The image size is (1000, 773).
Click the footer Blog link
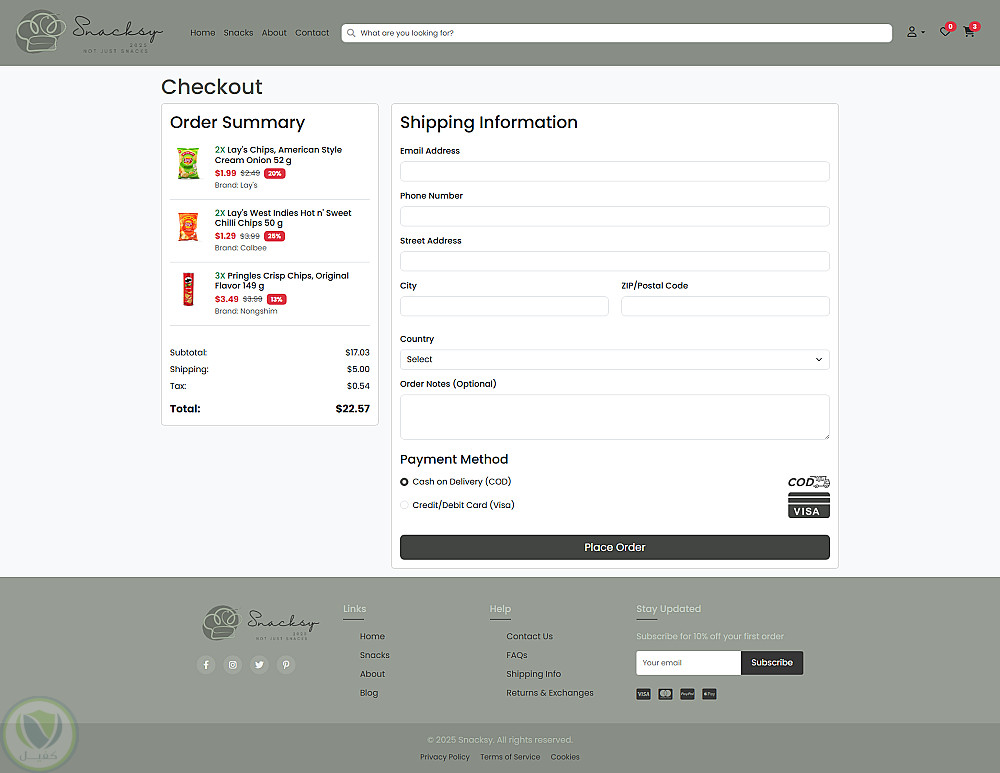coord(369,693)
